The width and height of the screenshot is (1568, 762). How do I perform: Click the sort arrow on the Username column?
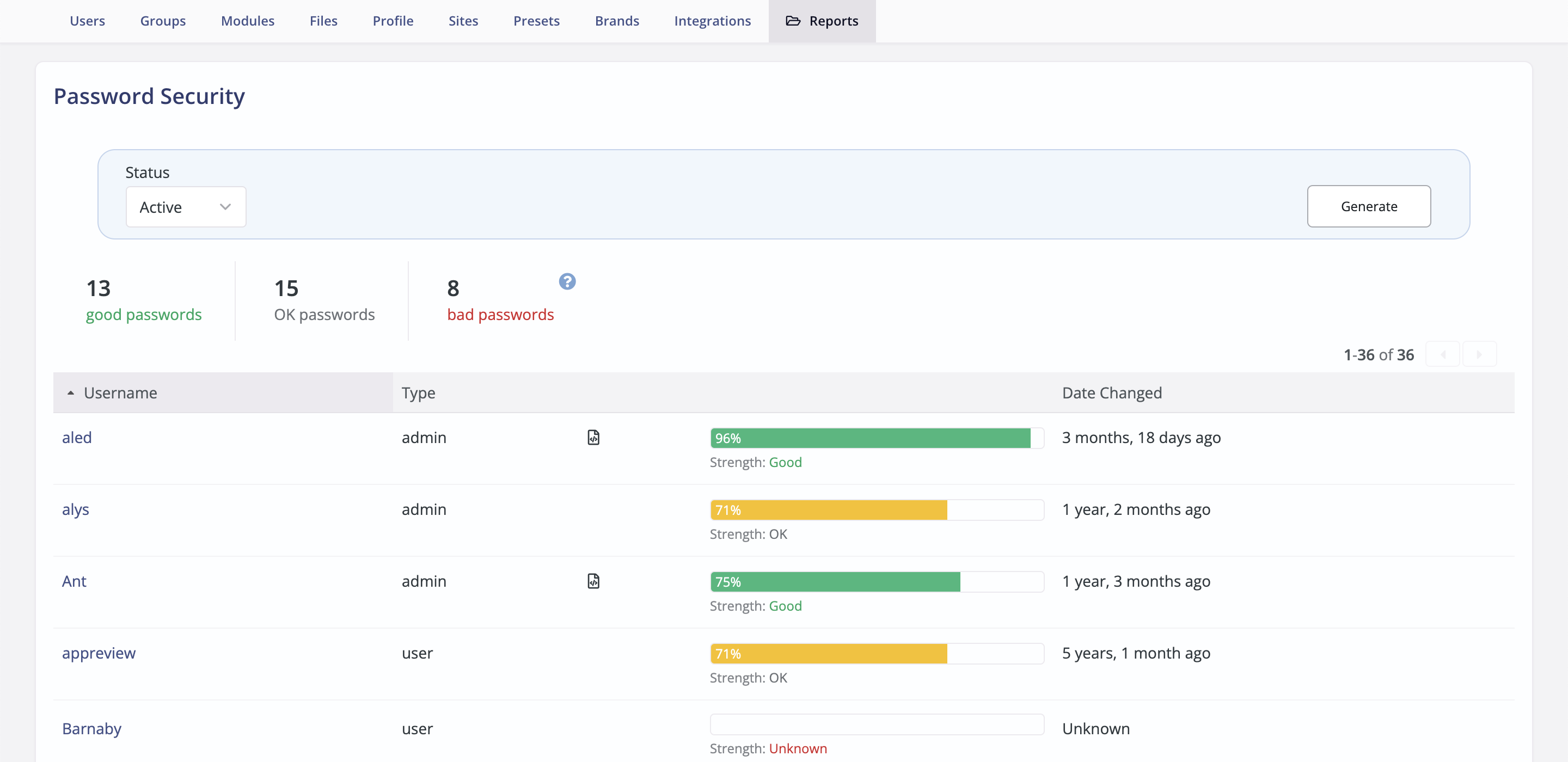71,392
